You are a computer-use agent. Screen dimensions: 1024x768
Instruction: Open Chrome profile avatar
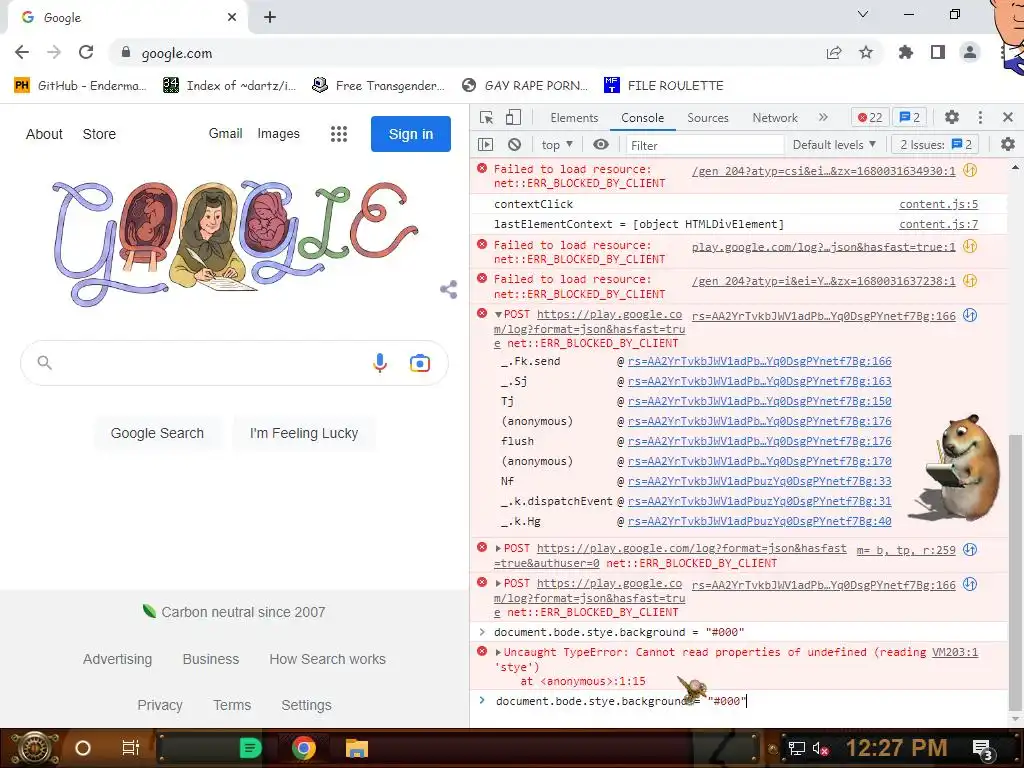pos(970,53)
